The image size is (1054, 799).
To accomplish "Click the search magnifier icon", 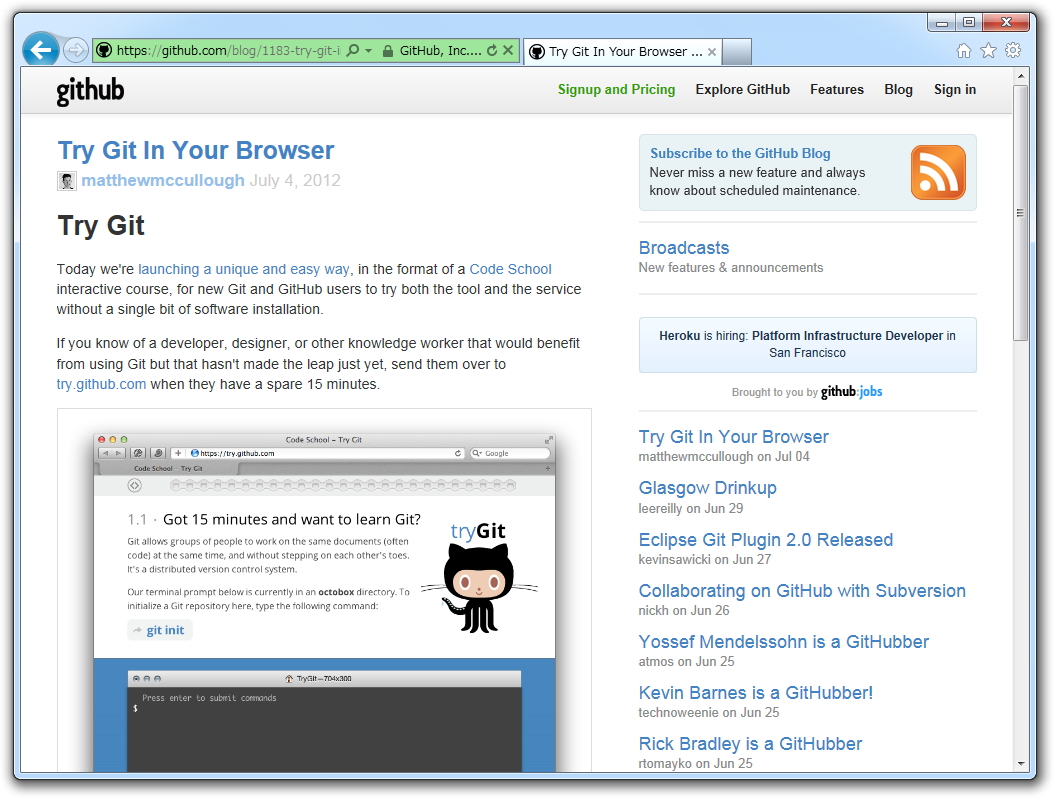I will coord(352,51).
